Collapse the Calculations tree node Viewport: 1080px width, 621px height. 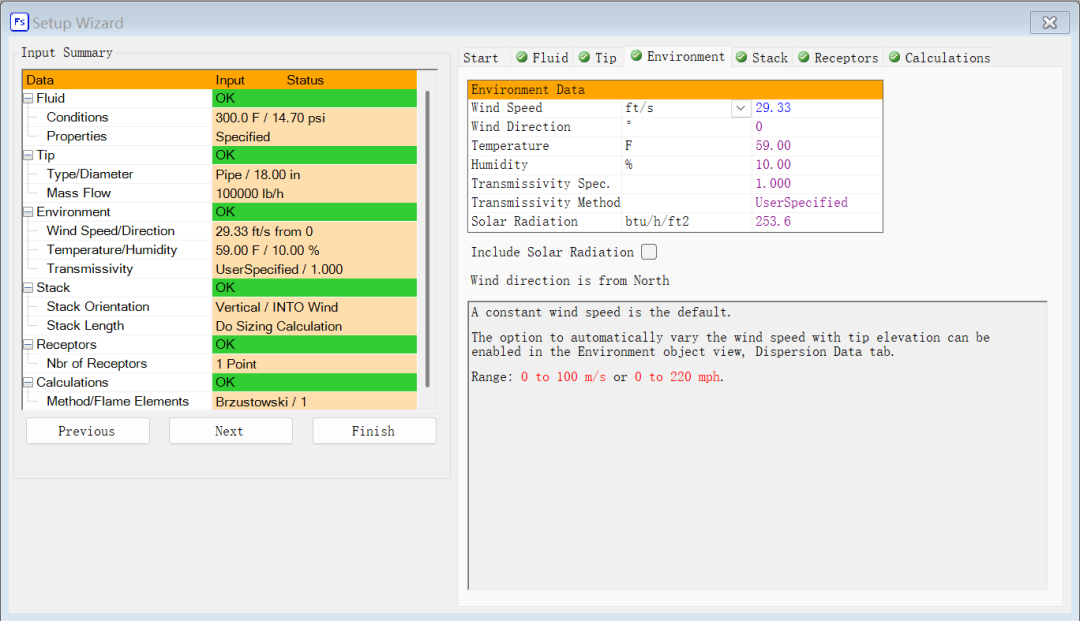[28, 382]
